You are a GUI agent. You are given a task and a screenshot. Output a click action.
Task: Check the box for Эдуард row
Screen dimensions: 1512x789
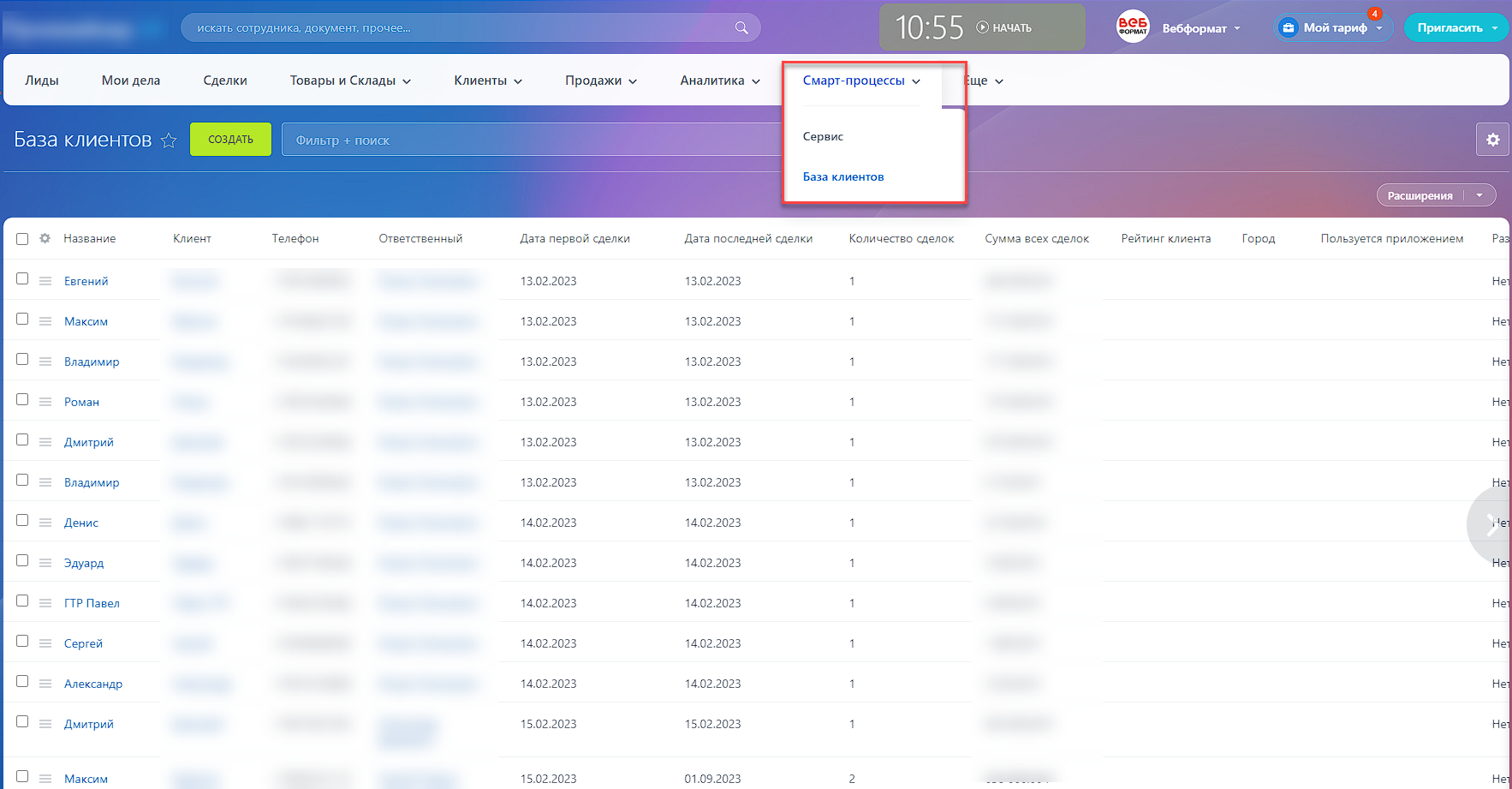(22, 560)
